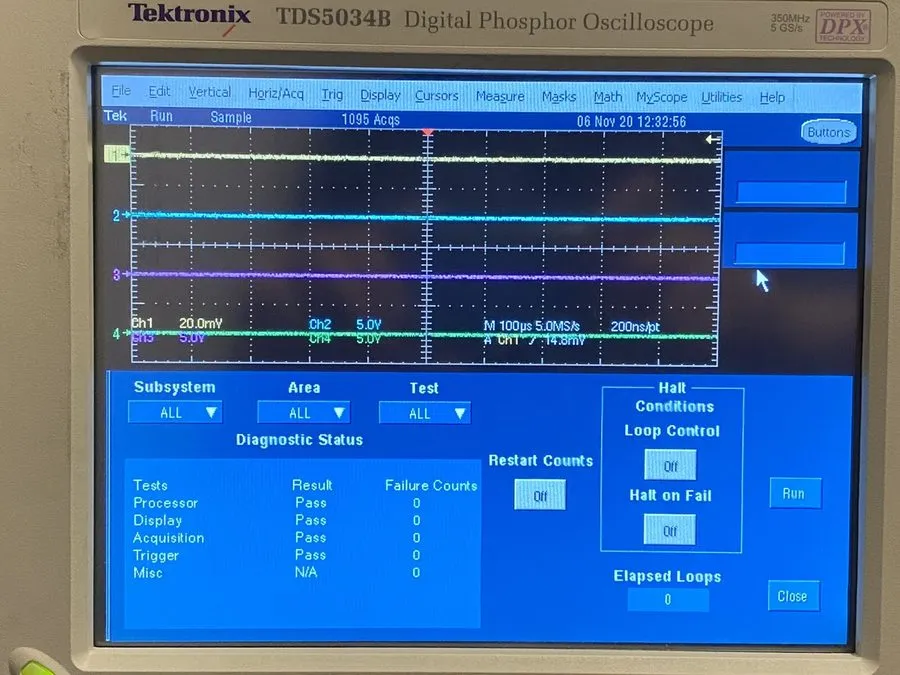Screen dimensions: 900x675
Task: Select the channel 1 waveform handle
Action: click(117, 154)
